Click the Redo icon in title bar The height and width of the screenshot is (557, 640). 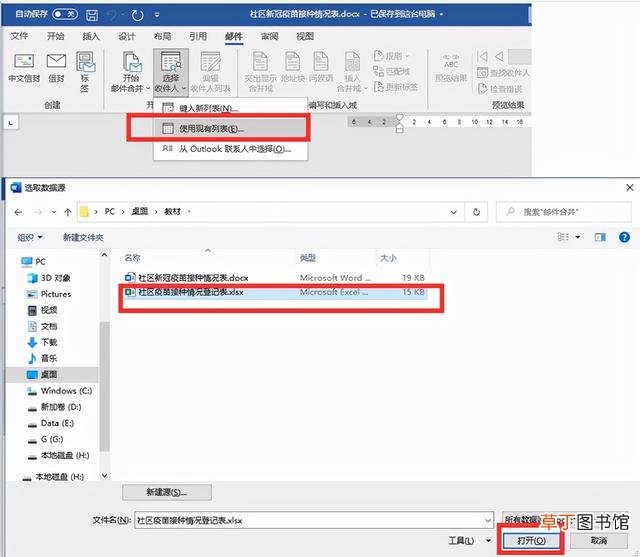(x=138, y=15)
